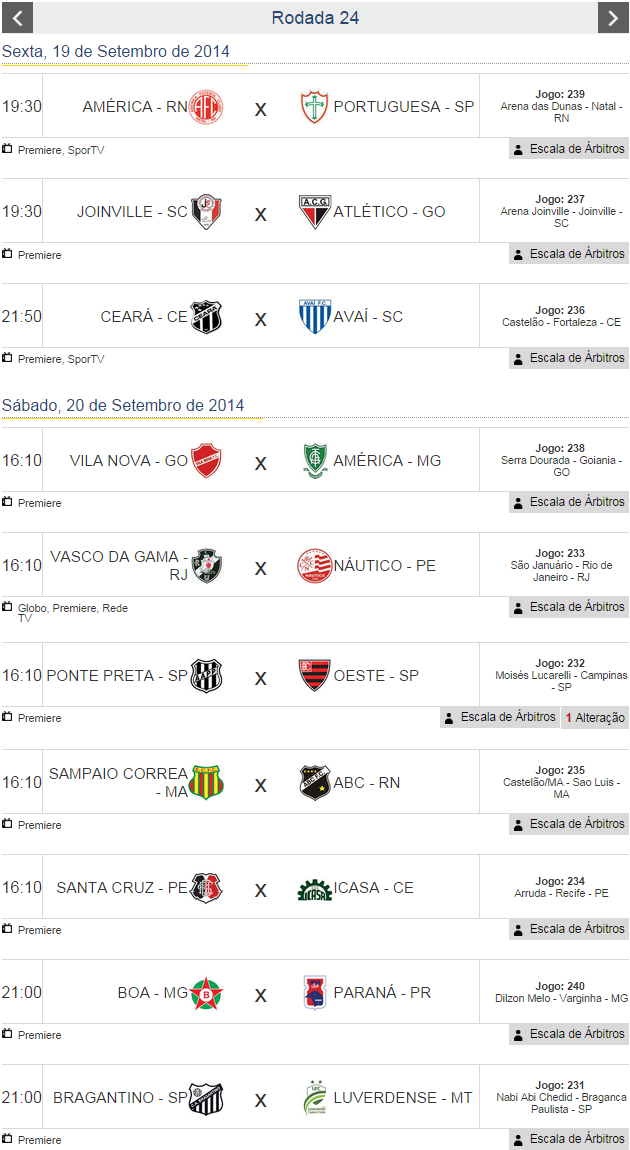Open Escala de Árbitros for Ponte Preta x Oeste

tap(499, 717)
